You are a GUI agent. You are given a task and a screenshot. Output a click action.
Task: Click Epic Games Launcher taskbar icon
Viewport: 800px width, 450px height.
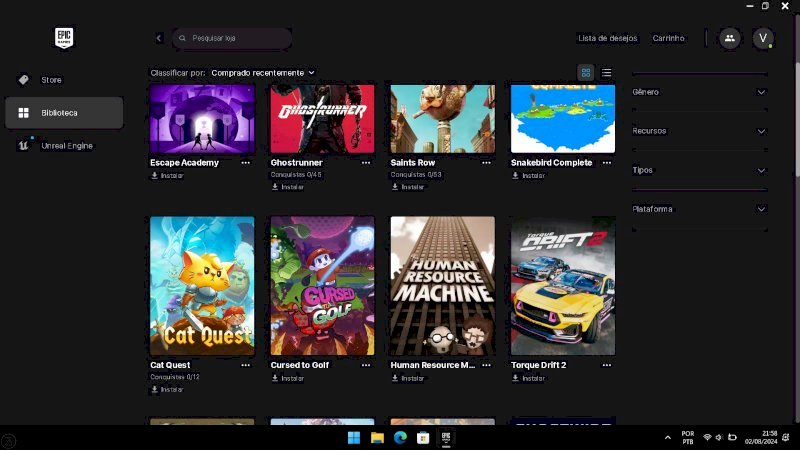tap(446, 438)
